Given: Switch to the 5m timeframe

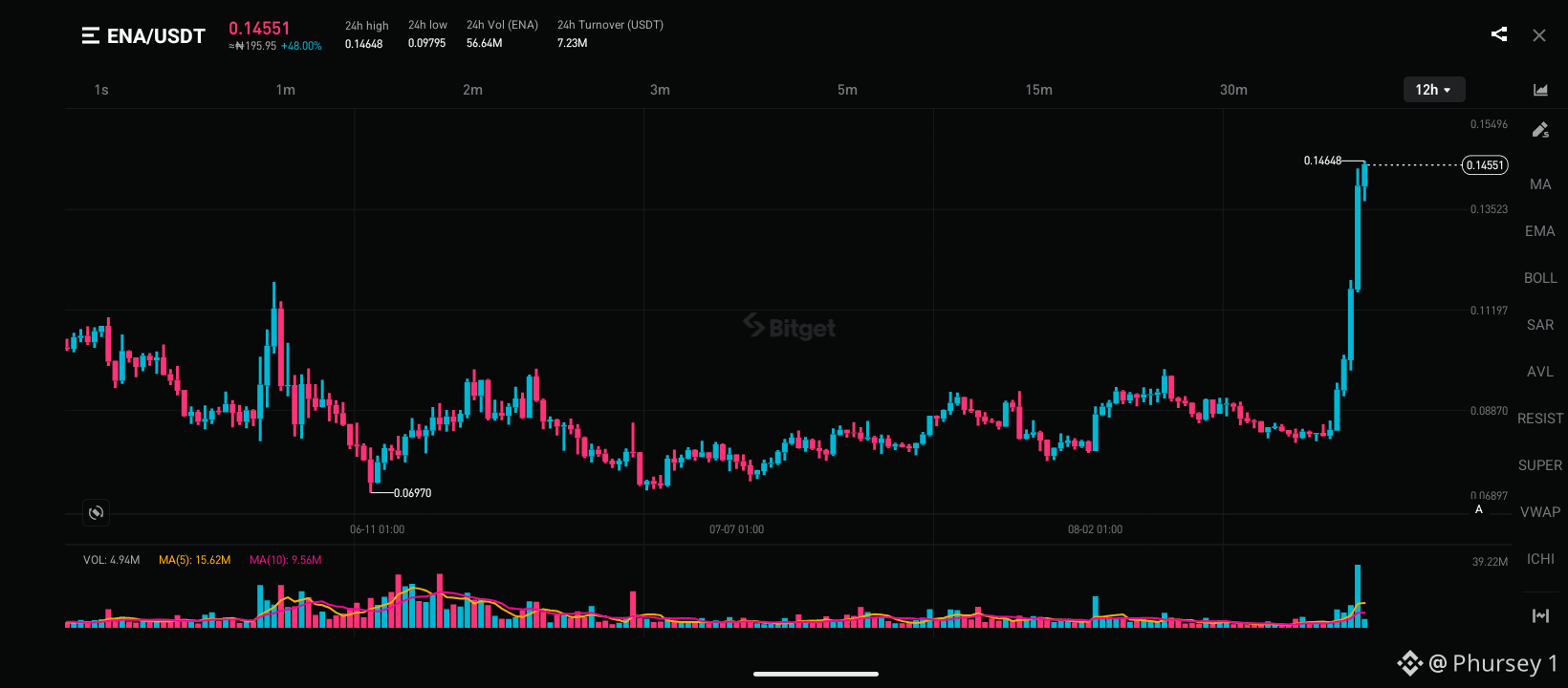Looking at the screenshot, I should click(x=848, y=90).
